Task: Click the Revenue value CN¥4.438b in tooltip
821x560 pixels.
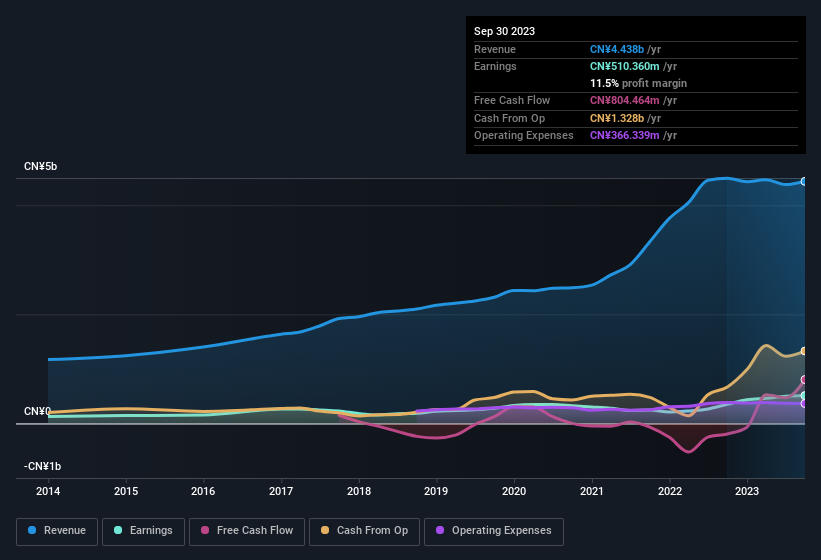Action: 617,49
